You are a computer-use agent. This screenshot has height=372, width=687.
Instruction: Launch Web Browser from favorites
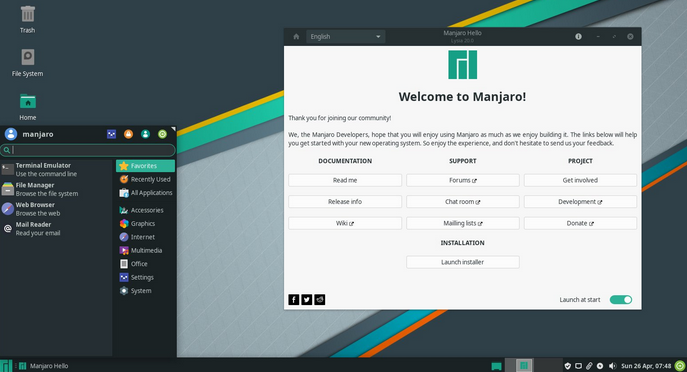(x=56, y=209)
